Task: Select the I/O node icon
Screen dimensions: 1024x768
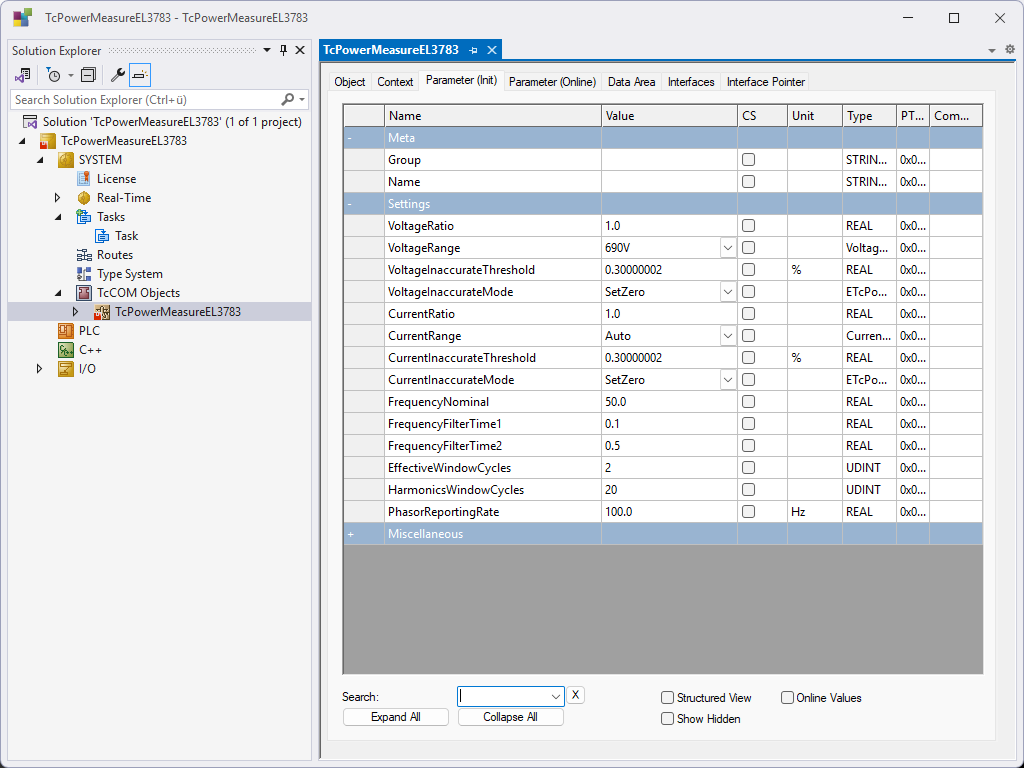Action: coord(65,368)
